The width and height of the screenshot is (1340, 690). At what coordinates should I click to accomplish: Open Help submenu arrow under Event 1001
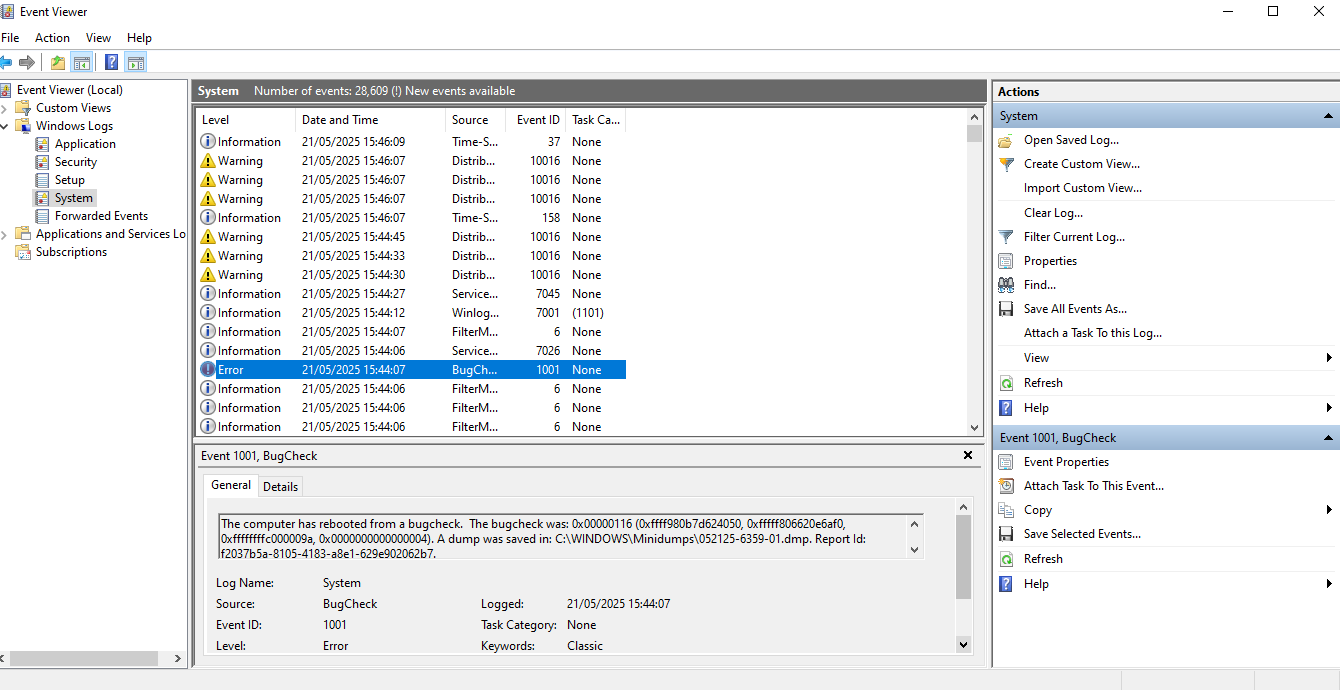pyautogui.click(x=1329, y=584)
